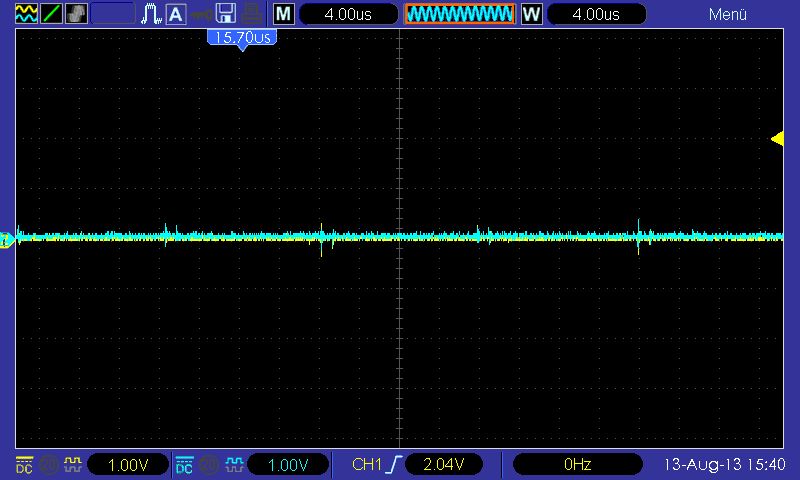Click the pulse waveform acquisition icon
The height and width of the screenshot is (480, 800).
(151, 14)
